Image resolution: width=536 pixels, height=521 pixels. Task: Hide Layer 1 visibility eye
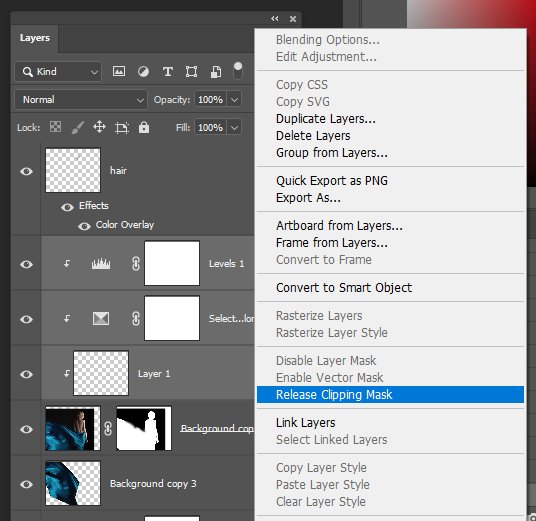pos(26,374)
